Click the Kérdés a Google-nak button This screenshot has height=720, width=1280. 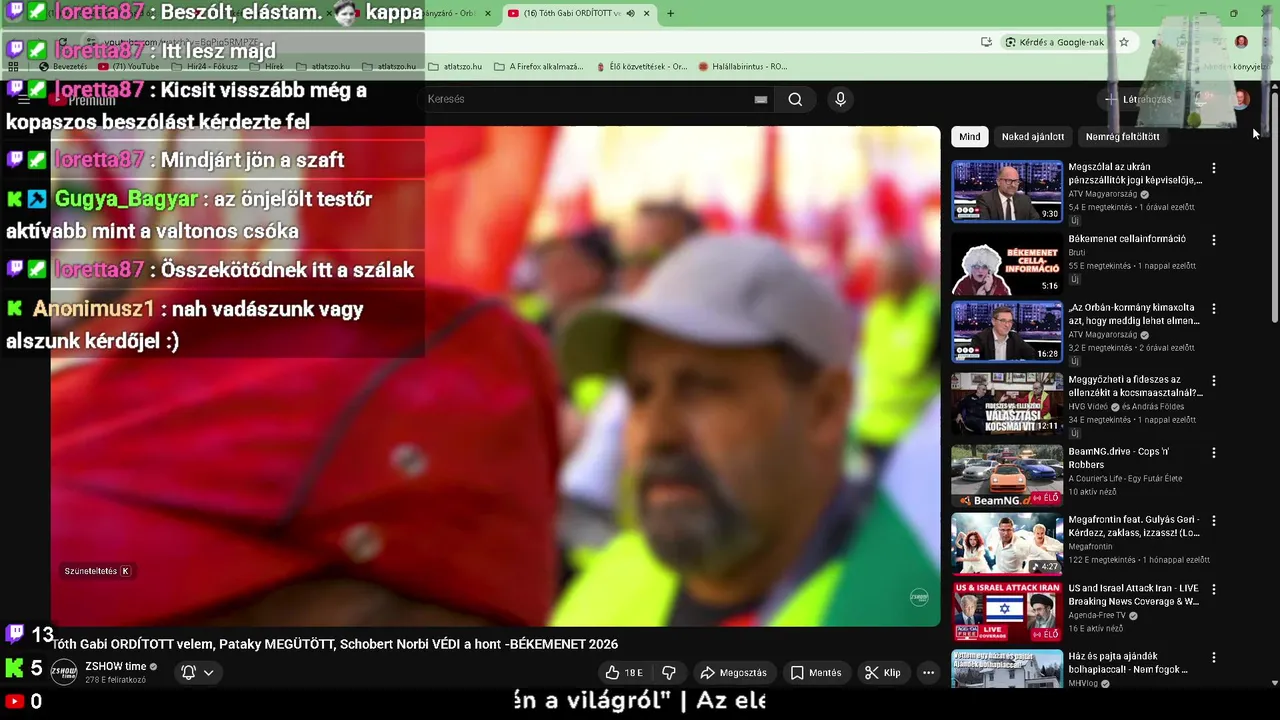pos(1055,42)
